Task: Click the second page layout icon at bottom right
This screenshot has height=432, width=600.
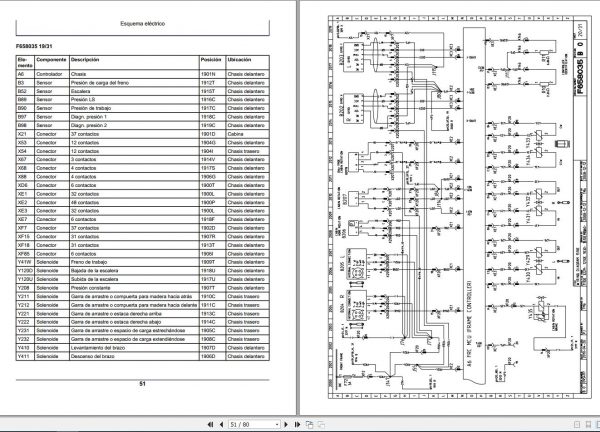Action: click(588, 424)
